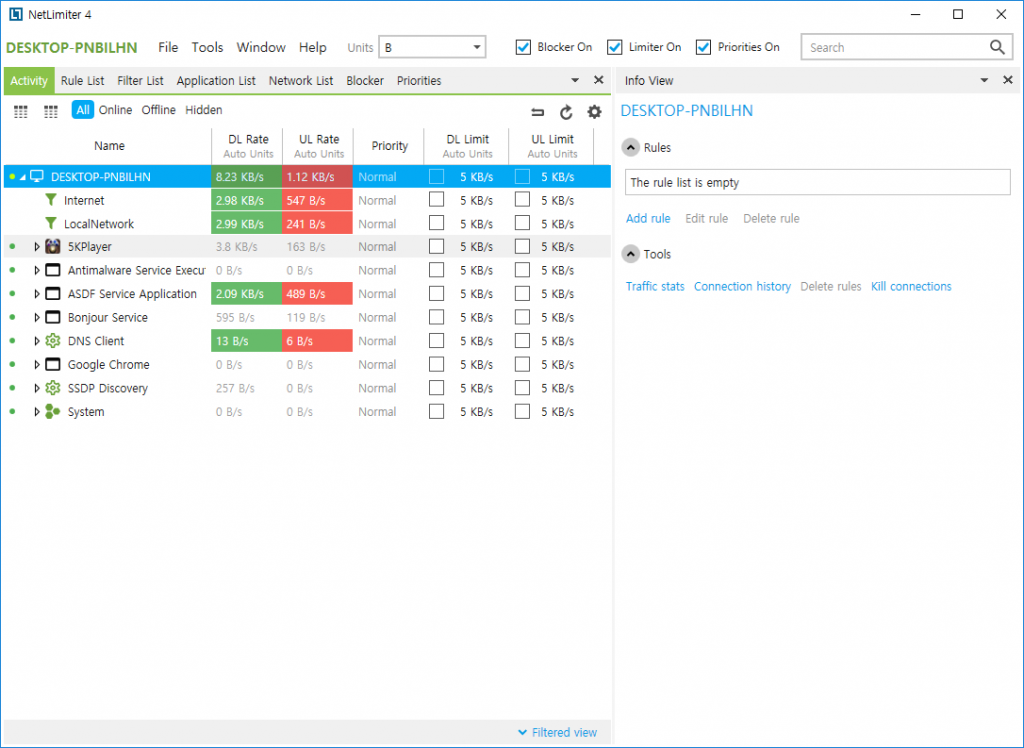Expand the ASDF Service Application row
The width and height of the screenshot is (1024, 748).
tap(37, 294)
